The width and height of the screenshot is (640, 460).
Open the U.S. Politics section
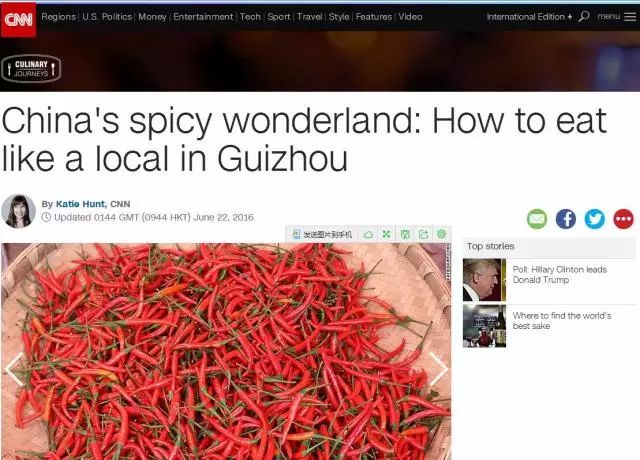[107, 17]
